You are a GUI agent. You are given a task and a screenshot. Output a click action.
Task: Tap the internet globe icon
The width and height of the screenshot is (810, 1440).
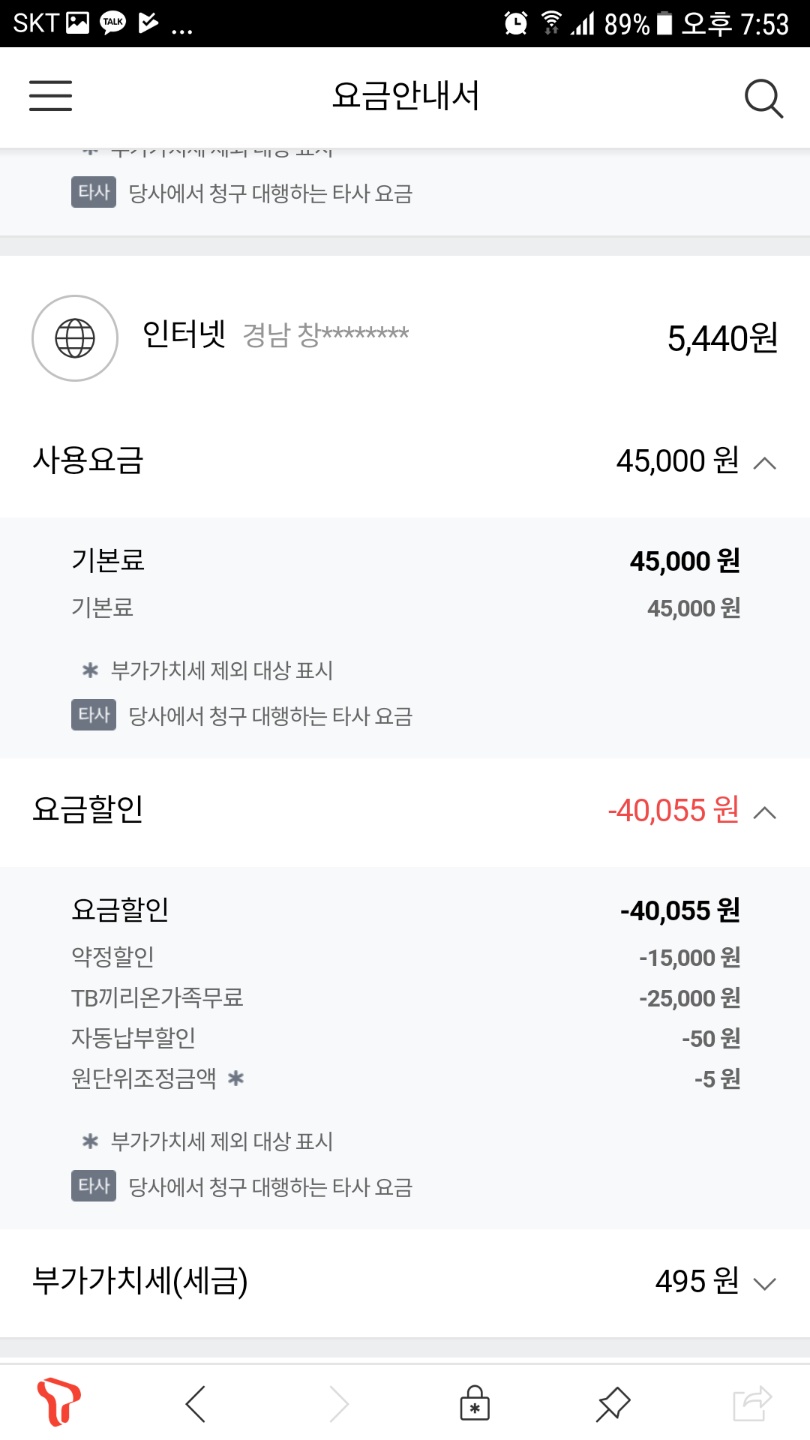pyautogui.click(x=75, y=338)
